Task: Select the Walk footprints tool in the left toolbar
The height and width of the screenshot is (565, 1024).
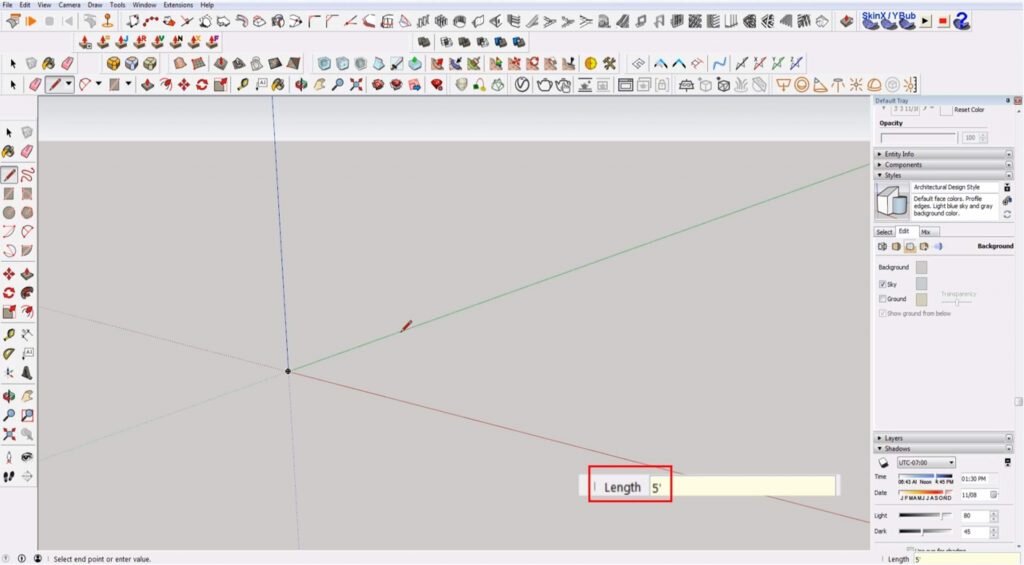Action: 9,476
